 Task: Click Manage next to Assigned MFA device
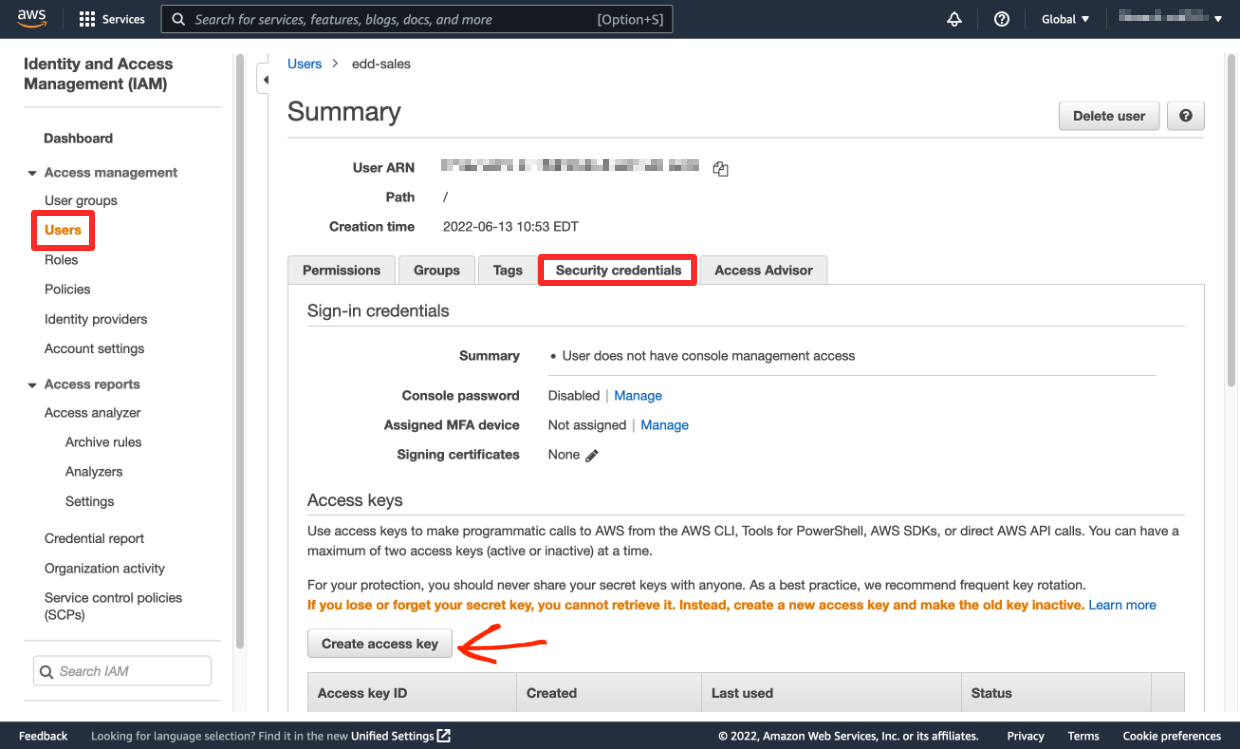coord(664,424)
